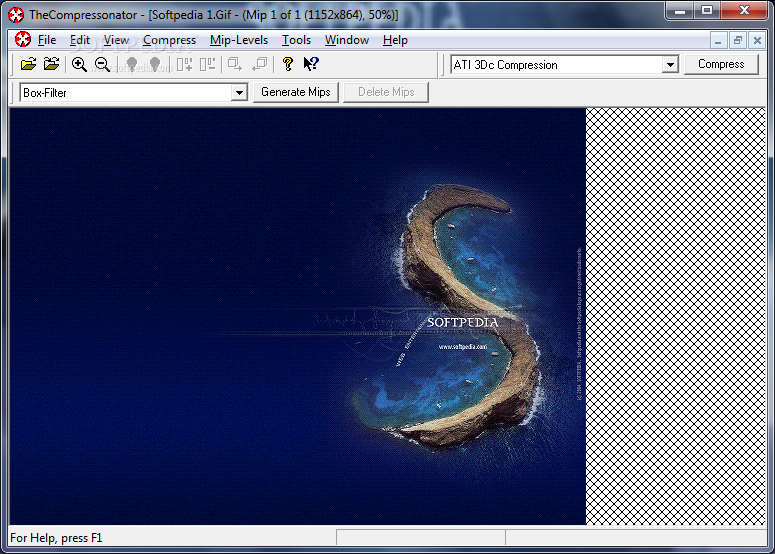Click the app icon in the title bar
This screenshot has width=775, height=554.
(x=16, y=15)
